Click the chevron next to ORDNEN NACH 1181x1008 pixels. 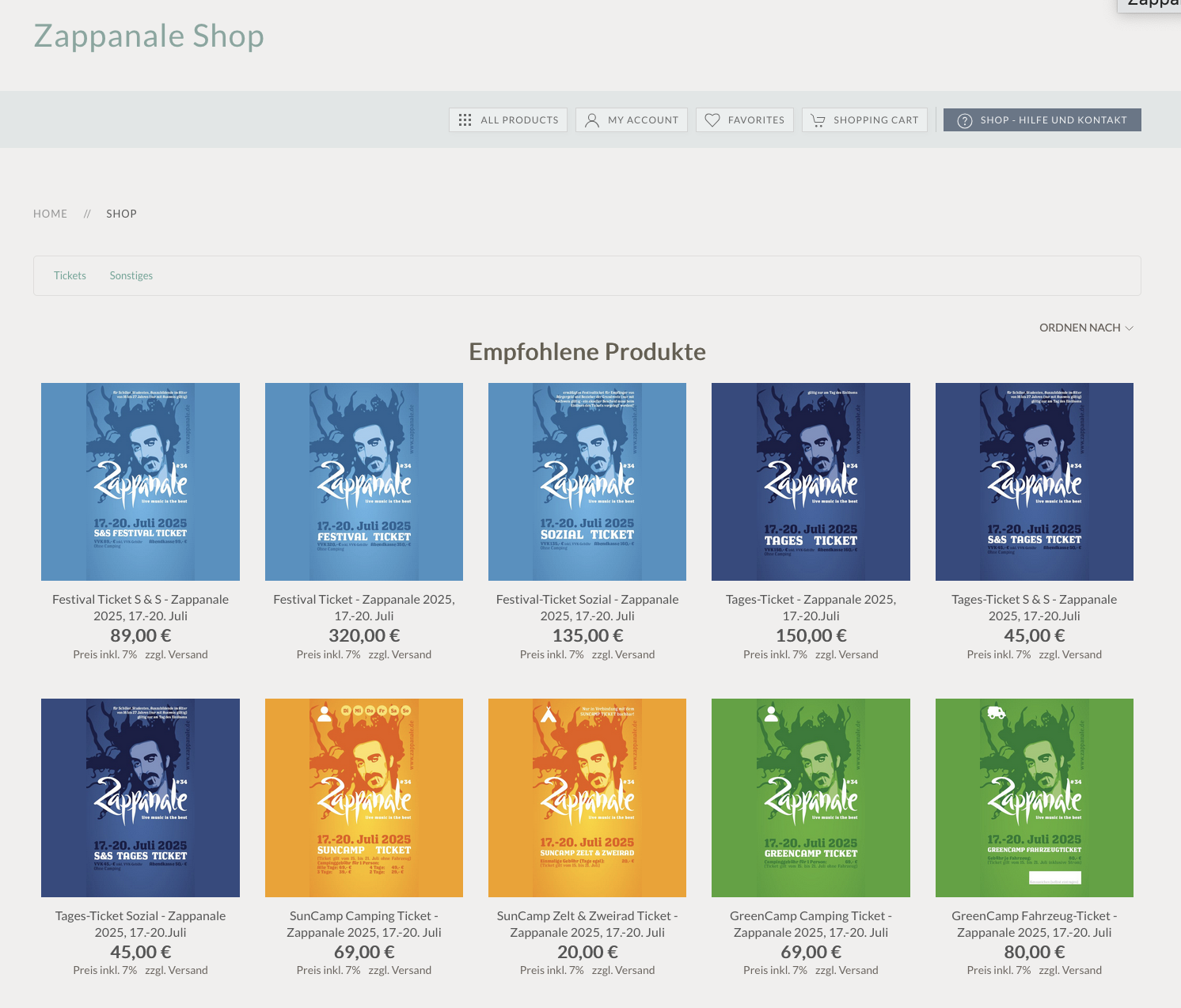coord(1130,328)
